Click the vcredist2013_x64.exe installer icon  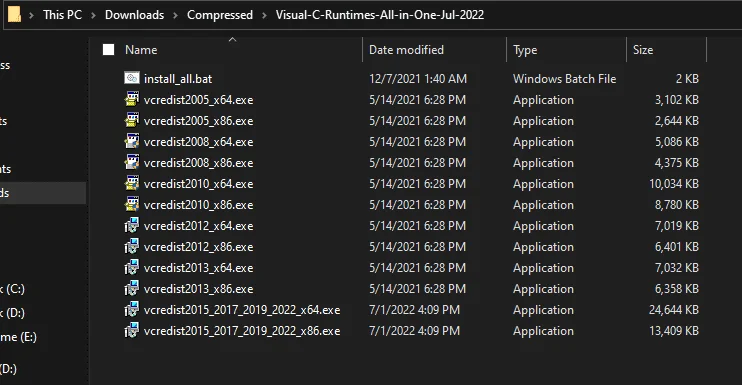point(132,267)
